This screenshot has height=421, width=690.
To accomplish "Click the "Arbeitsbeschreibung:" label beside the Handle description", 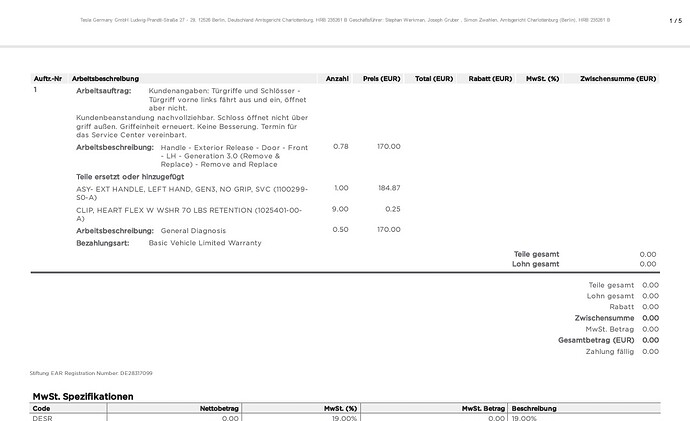I will (115, 147).
